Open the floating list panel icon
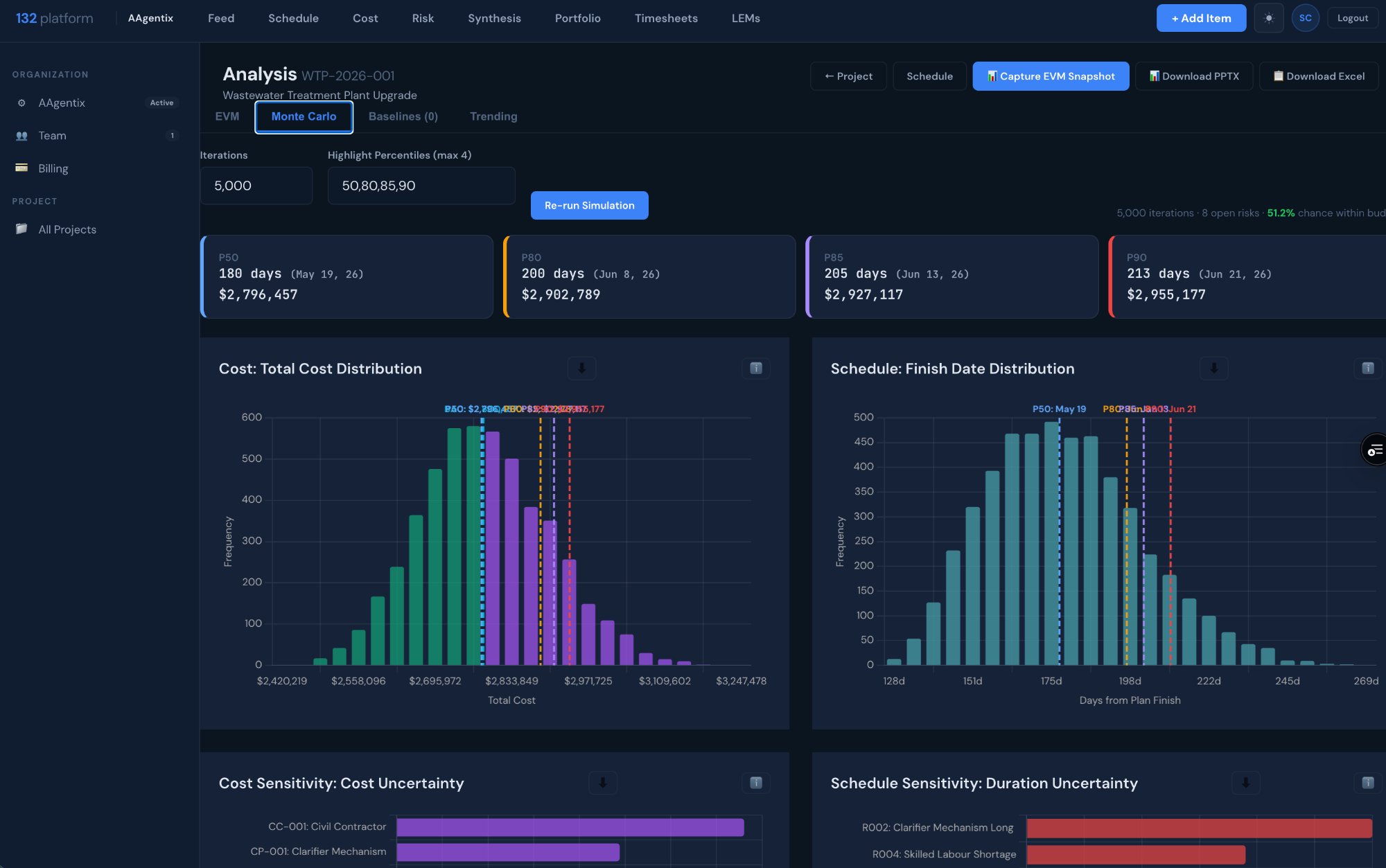 1374,450
